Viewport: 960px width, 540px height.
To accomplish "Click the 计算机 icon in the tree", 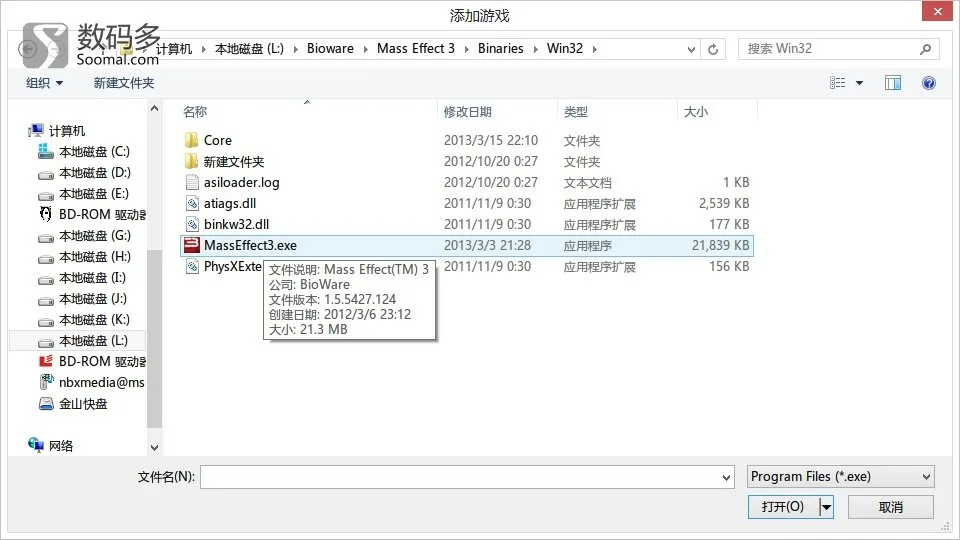I will click(x=36, y=130).
